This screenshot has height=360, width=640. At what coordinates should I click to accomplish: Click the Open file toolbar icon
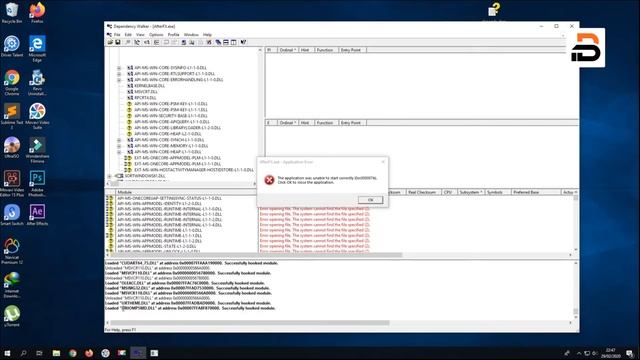pyautogui.click(x=110, y=42)
